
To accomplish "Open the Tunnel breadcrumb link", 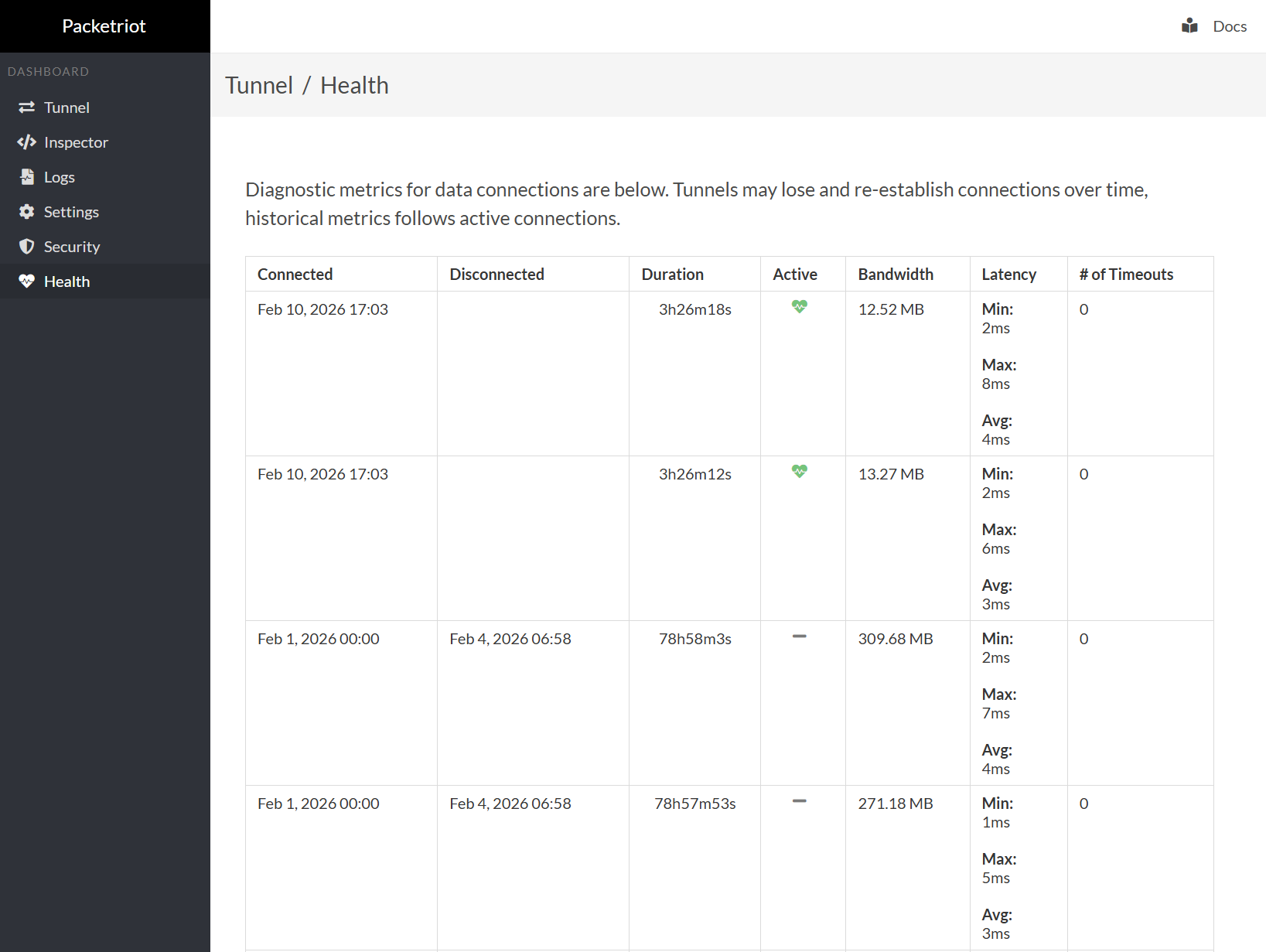I will click(x=260, y=85).
